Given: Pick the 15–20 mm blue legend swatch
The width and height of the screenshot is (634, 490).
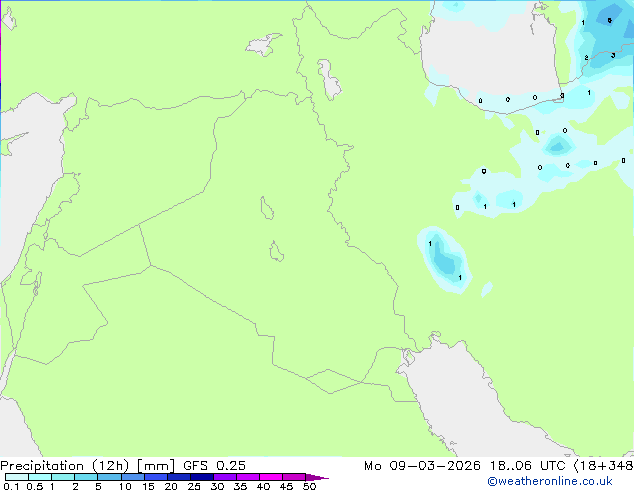Looking at the screenshot, I should click(156, 477).
